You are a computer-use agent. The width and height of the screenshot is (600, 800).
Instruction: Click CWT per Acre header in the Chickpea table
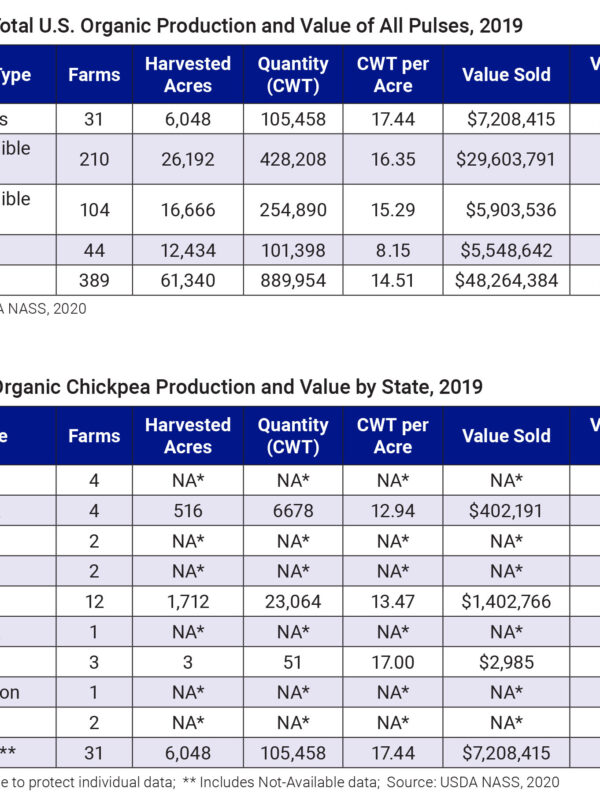[393, 436]
